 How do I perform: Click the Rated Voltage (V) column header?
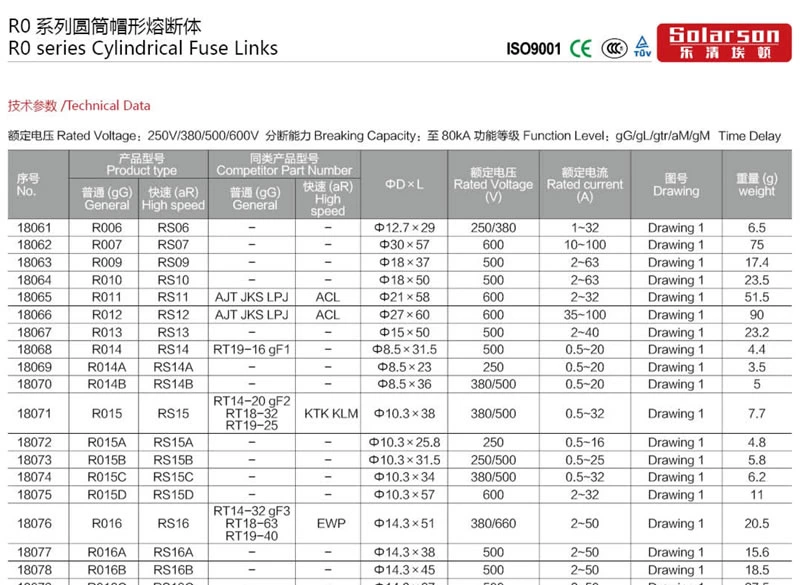coord(493,184)
